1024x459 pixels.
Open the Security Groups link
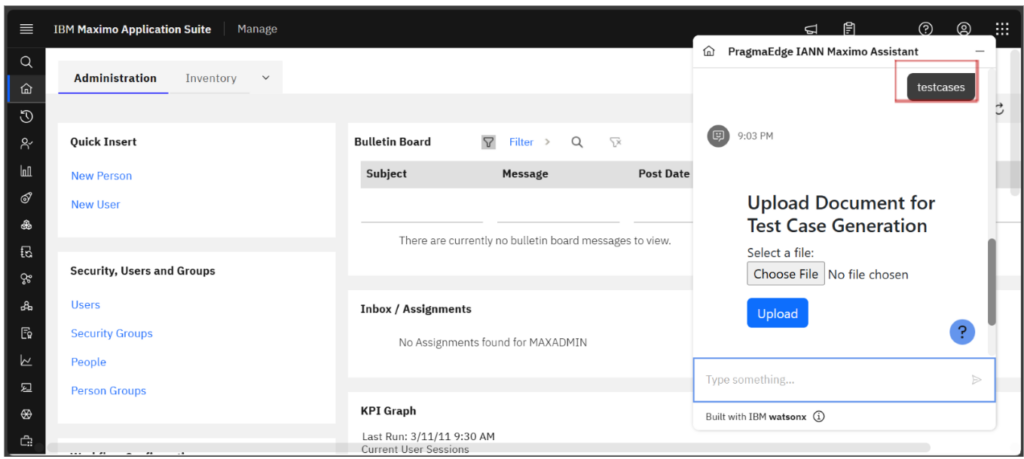coord(112,334)
